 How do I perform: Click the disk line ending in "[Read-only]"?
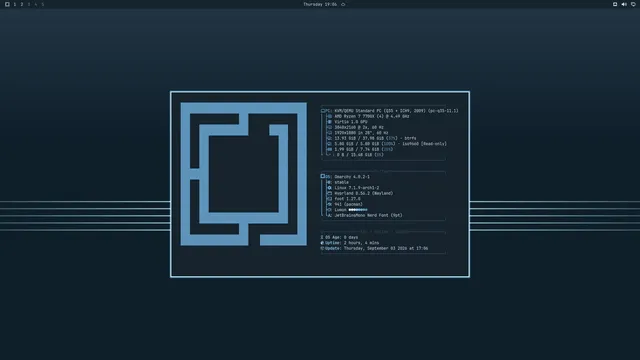click(390, 144)
